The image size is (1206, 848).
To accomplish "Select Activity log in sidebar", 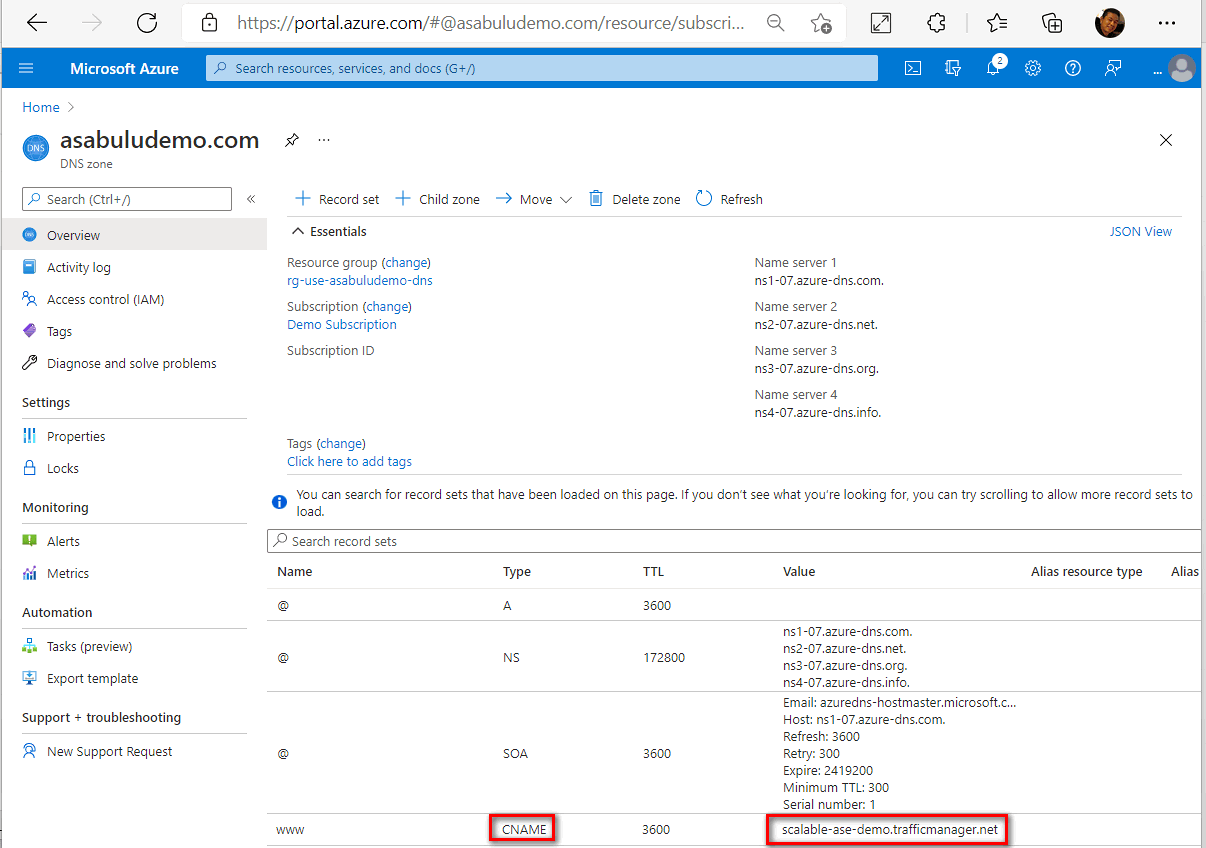I will [x=76, y=267].
